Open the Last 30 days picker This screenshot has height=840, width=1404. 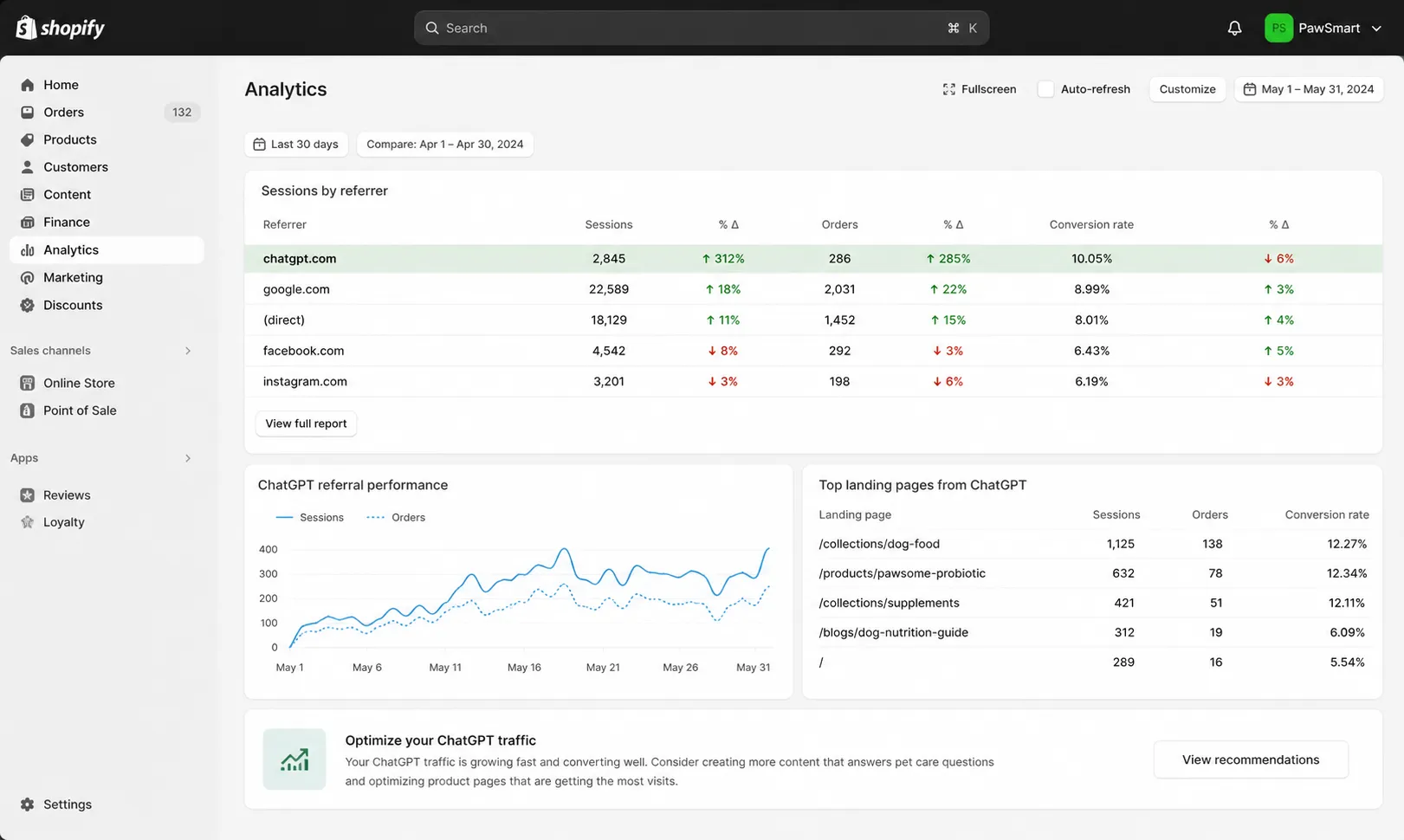tap(296, 144)
